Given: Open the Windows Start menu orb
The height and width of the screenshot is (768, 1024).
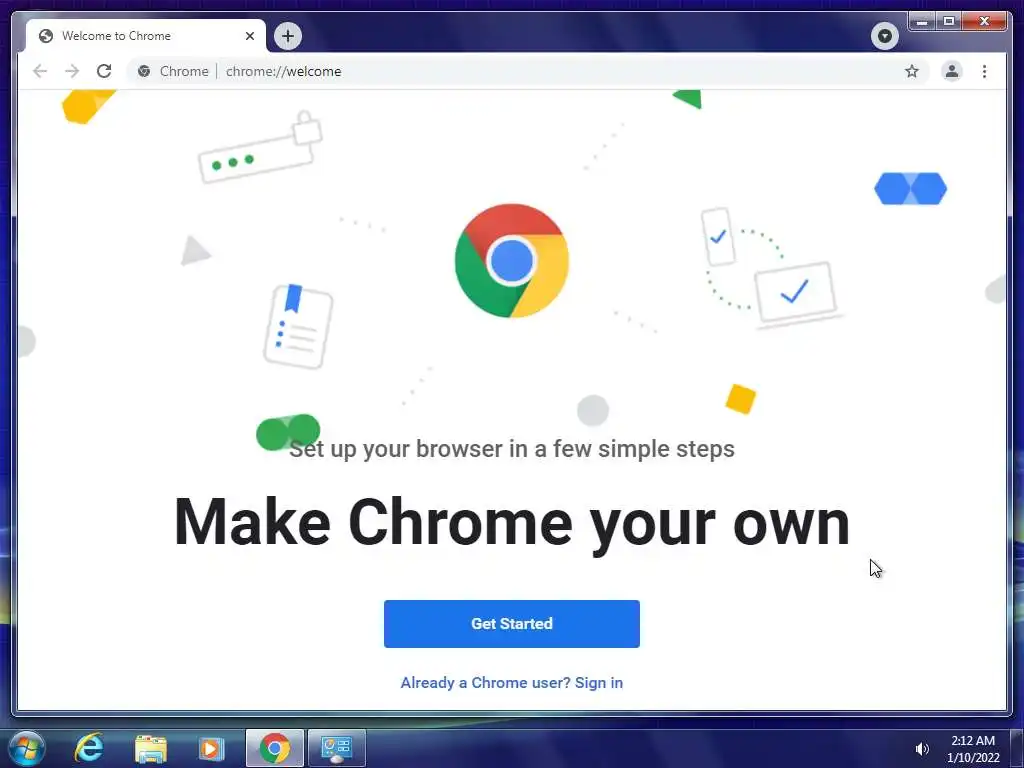Looking at the screenshot, I should coord(27,748).
